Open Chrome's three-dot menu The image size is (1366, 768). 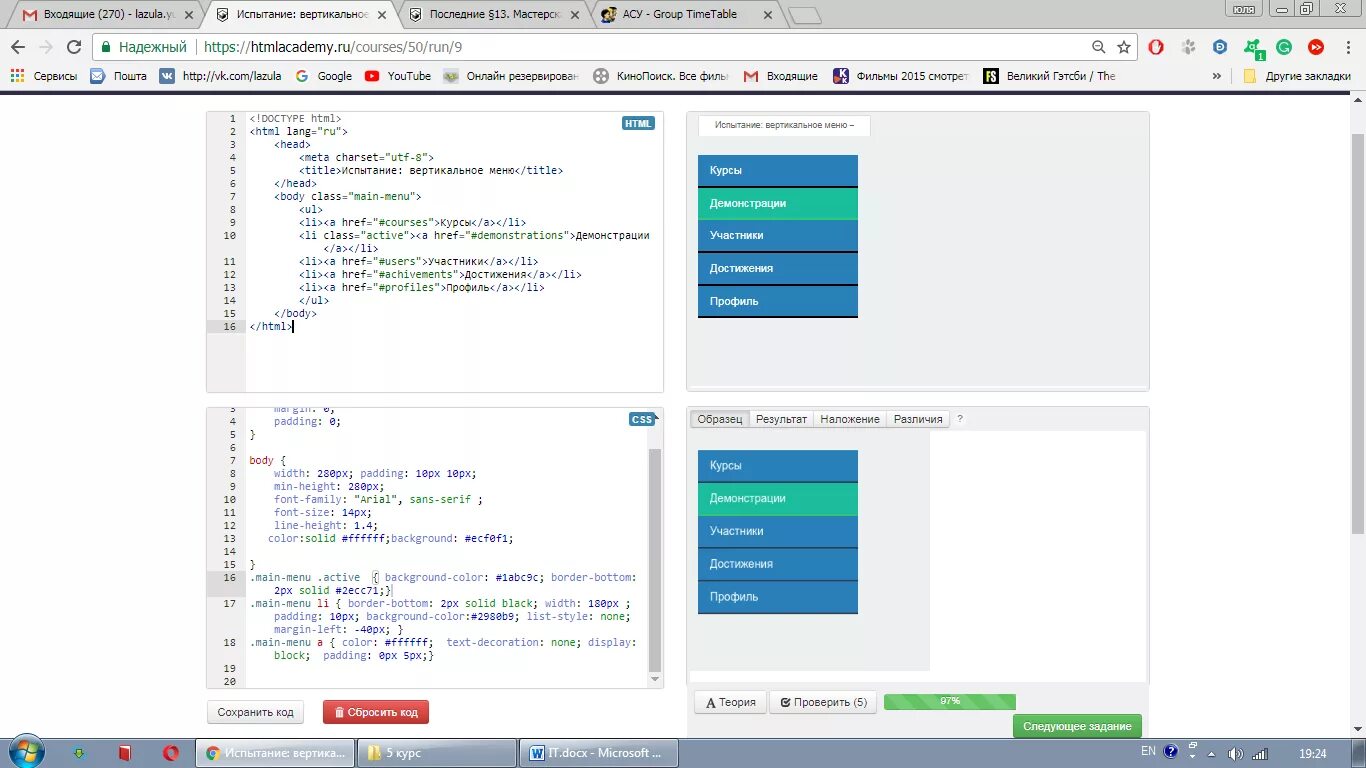pyautogui.click(x=1348, y=47)
